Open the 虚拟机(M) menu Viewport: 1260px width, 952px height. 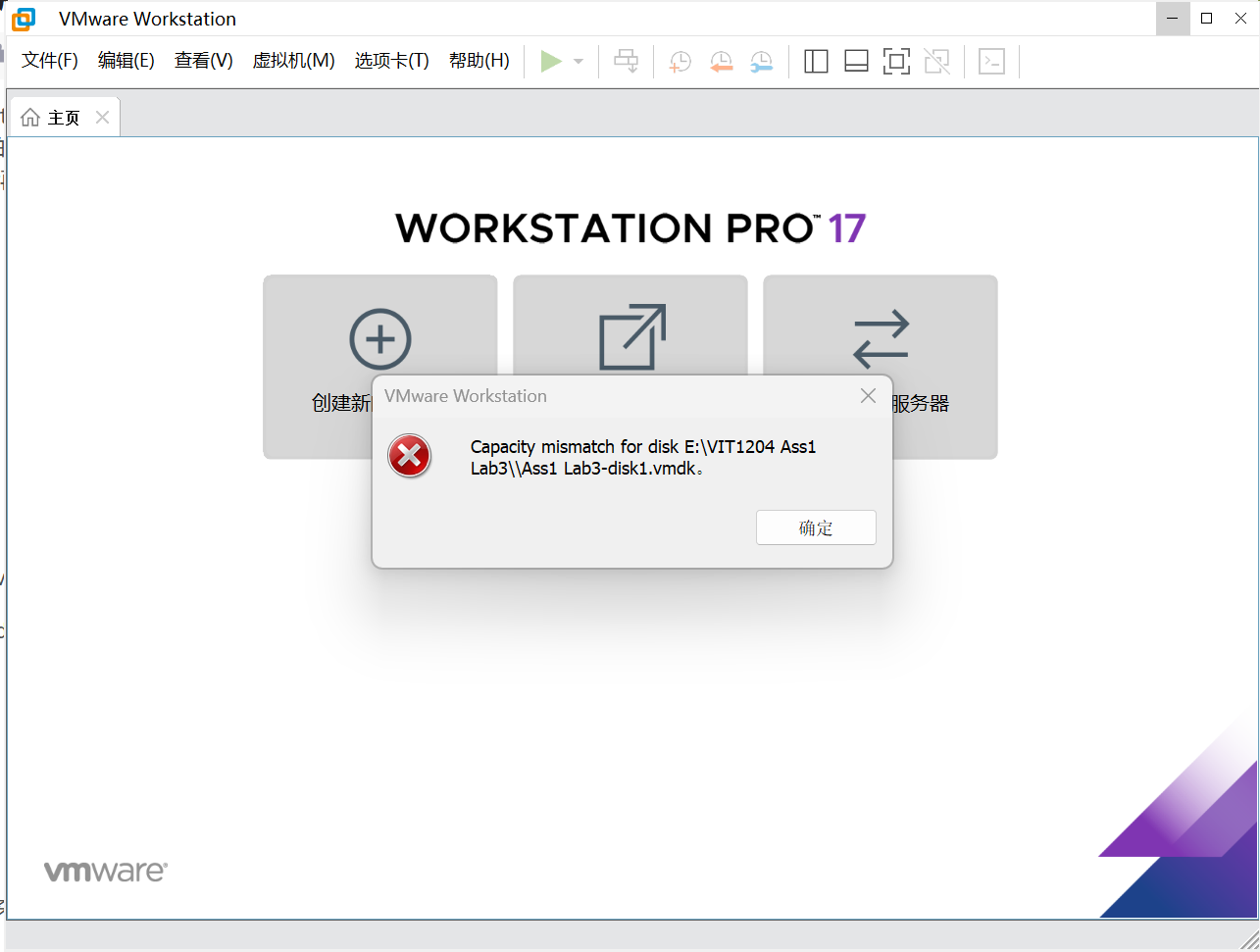(294, 61)
